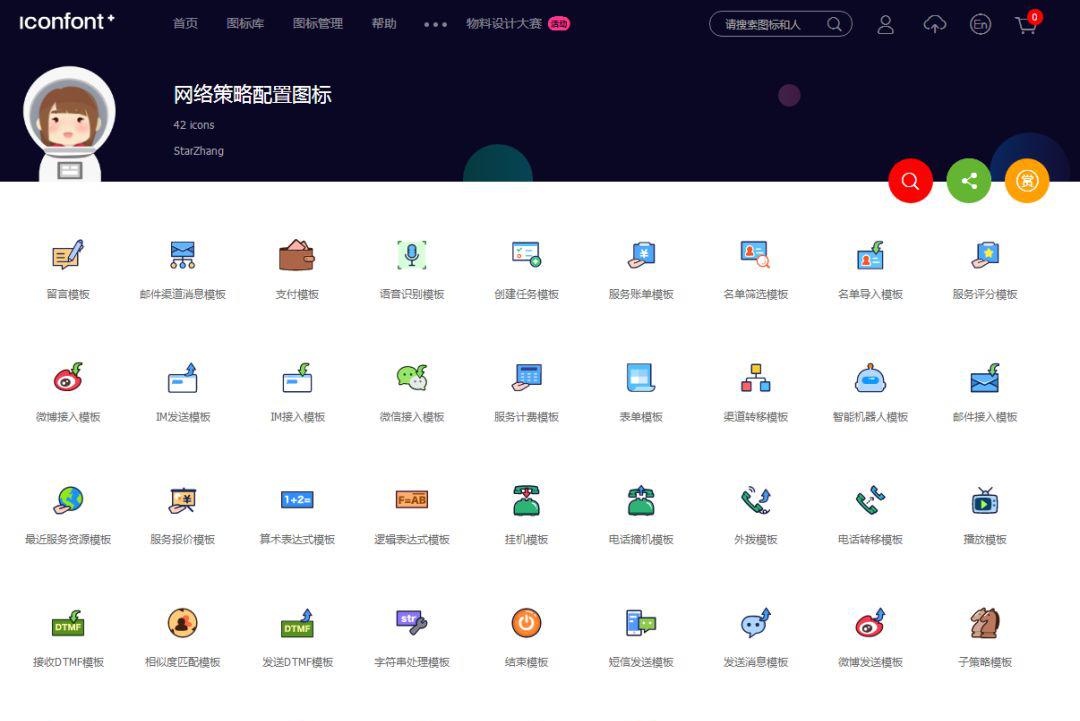1080x721 pixels.
Task: Choose the 智能机器人模板 robot icon
Action: coord(870,377)
